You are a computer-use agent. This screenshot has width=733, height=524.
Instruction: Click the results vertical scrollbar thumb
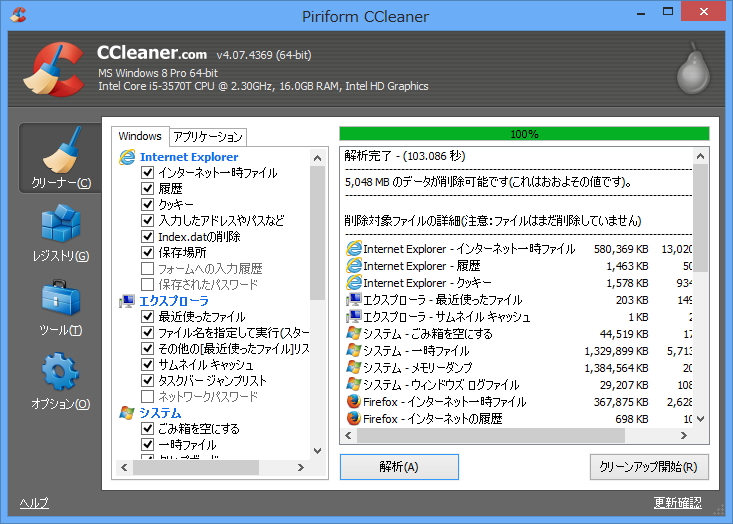(700, 218)
